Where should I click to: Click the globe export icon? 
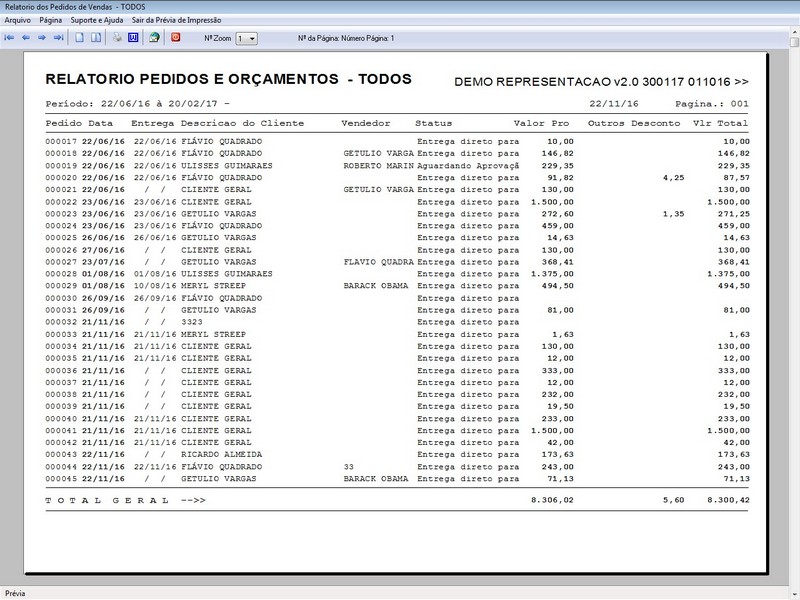154,38
